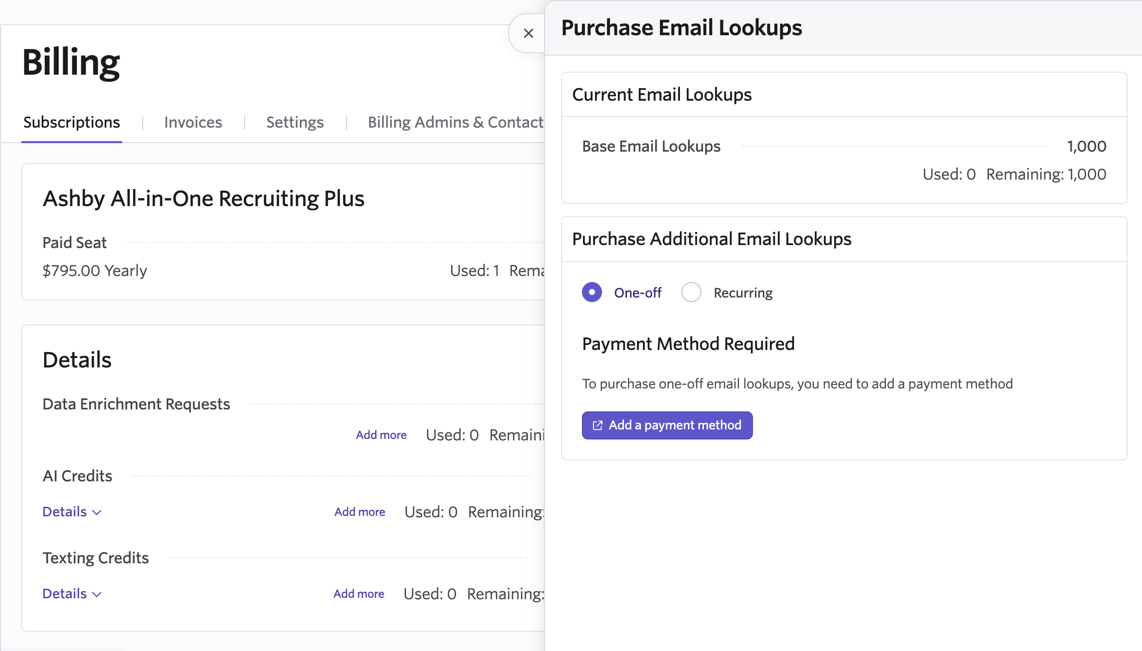This screenshot has height=651, width=1142.
Task: Go to the Settings tab
Action: [294, 122]
